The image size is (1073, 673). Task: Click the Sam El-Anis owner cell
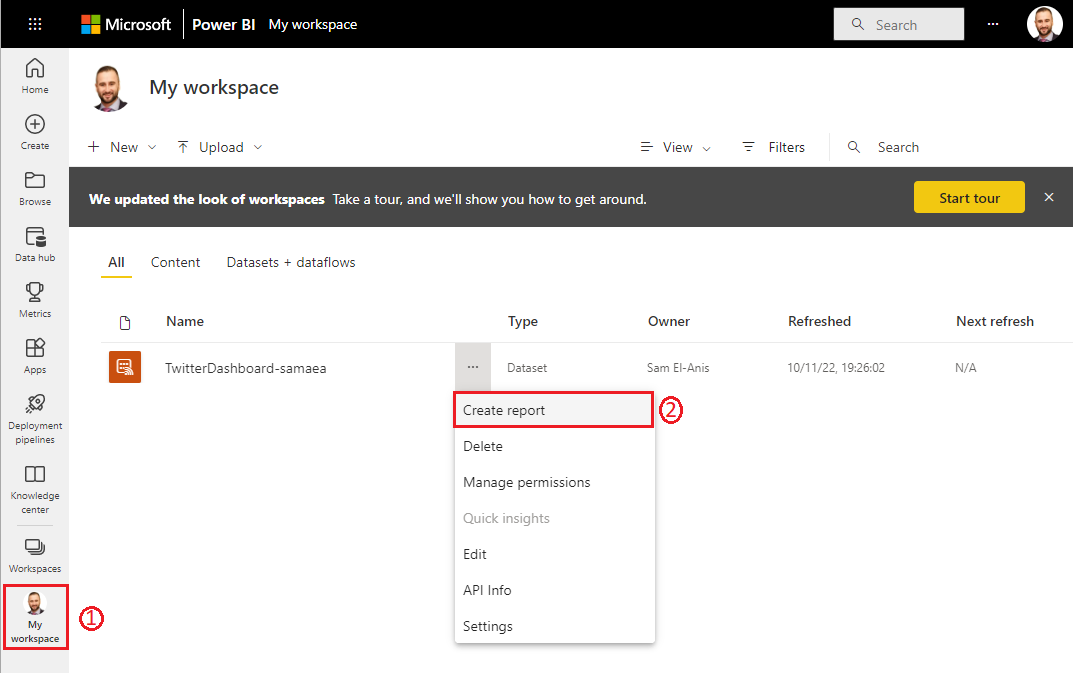[x=677, y=368]
